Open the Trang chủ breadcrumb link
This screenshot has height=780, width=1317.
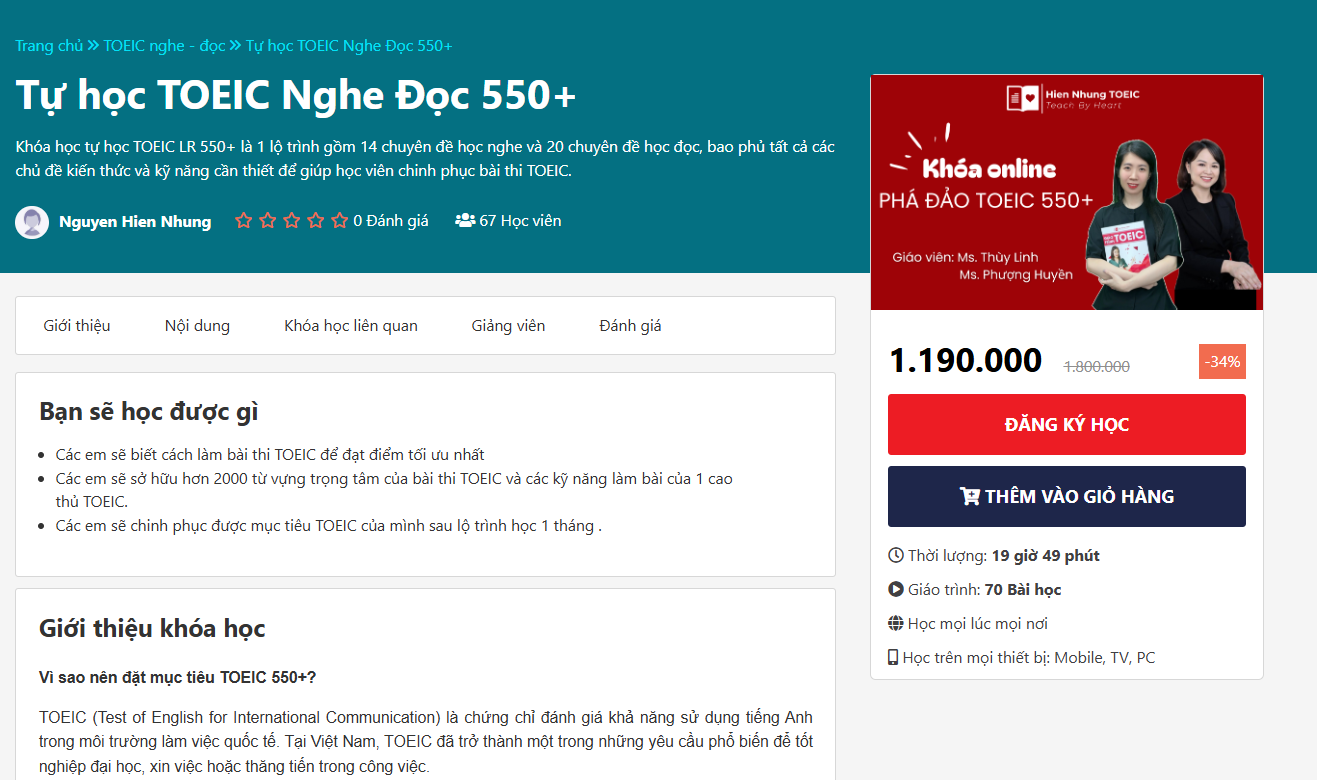50,45
